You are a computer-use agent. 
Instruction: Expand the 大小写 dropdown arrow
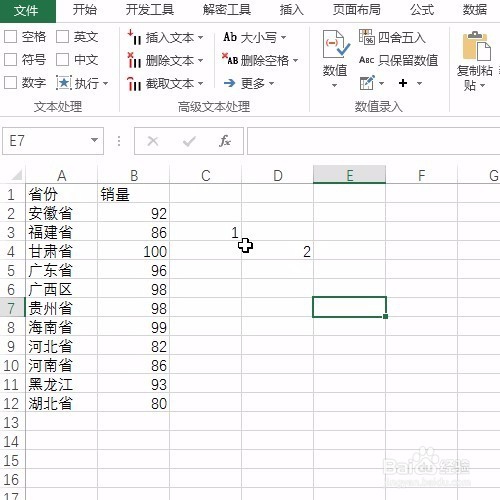click(x=283, y=37)
